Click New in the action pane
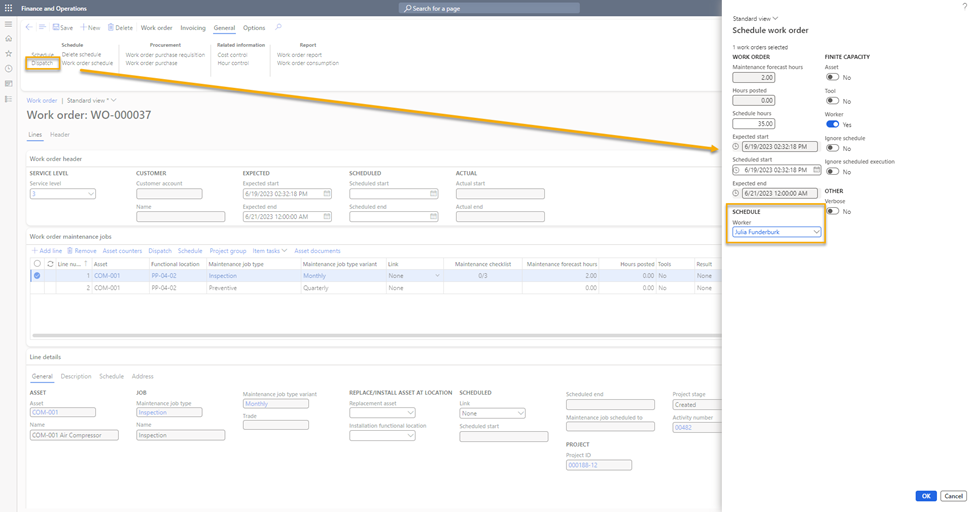Image resolution: width=974 pixels, height=512 pixels. pyautogui.click(x=90, y=27)
